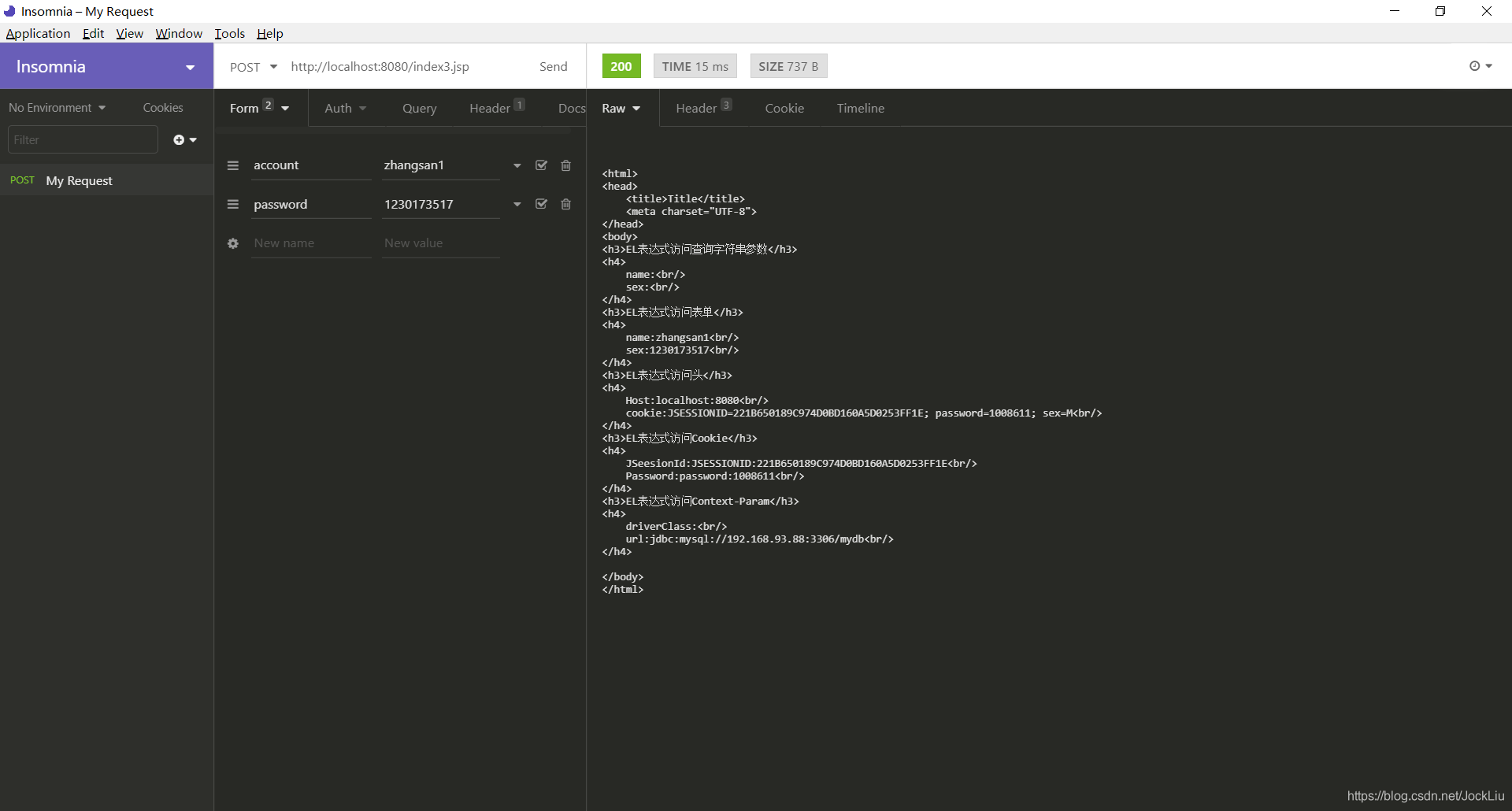Switch to the response Header tab
Viewport: 1512px width, 811px height.
point(703,108)
